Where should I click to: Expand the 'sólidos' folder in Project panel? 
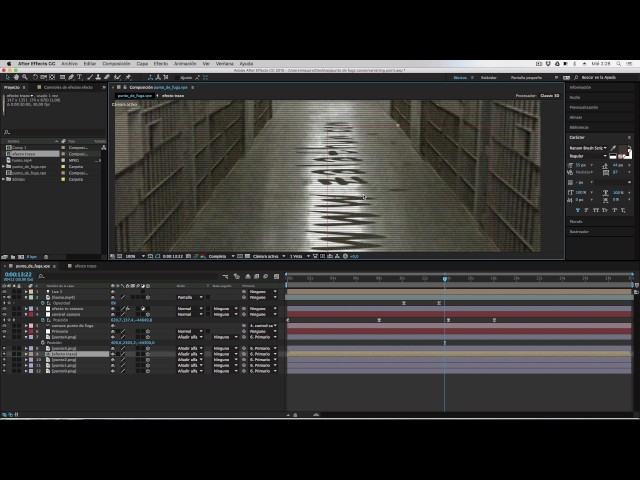click(4, 179)
